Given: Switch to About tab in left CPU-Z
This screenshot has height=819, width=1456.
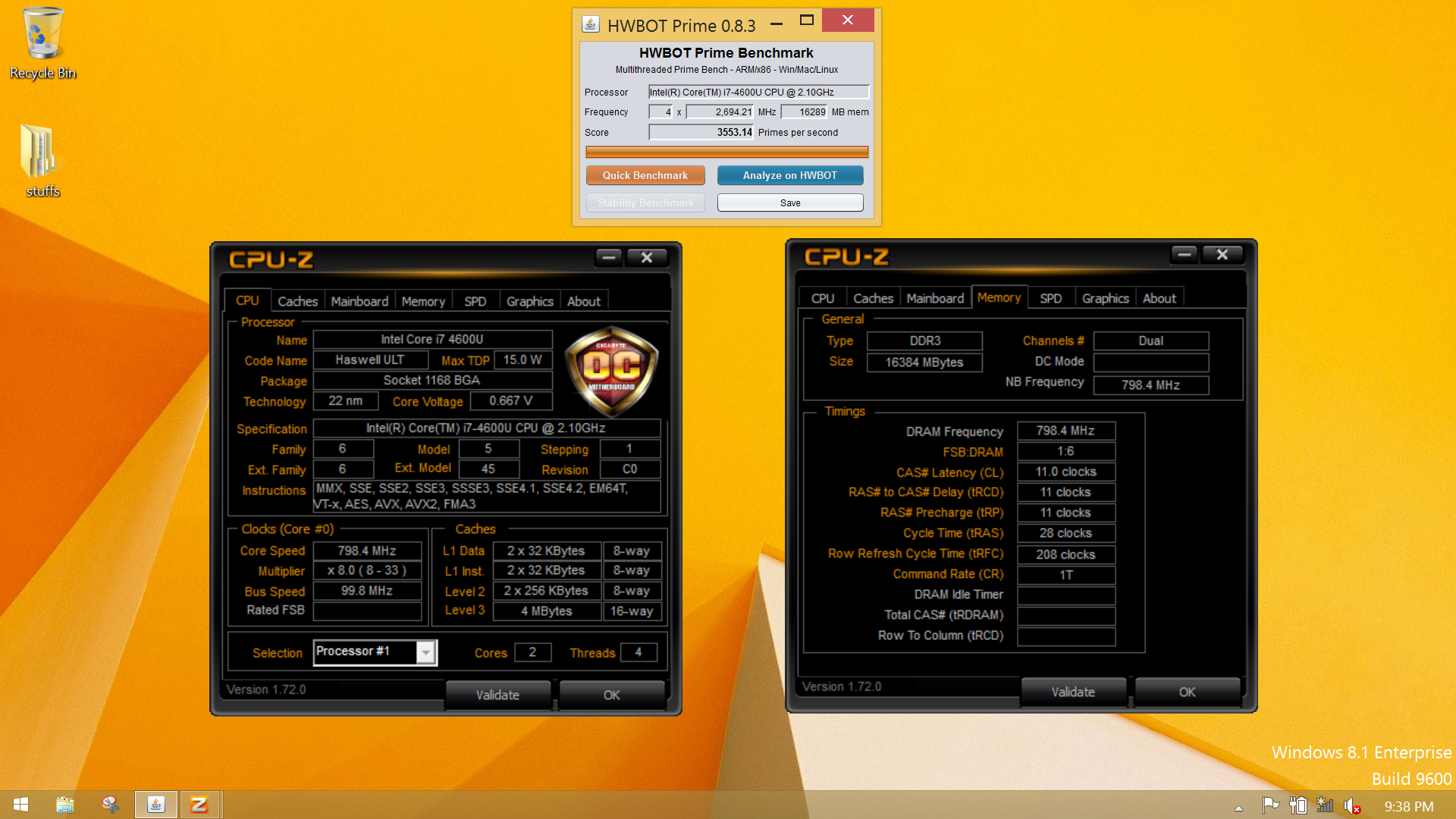Looking at the screenshot, I should (x=584, y=301).
